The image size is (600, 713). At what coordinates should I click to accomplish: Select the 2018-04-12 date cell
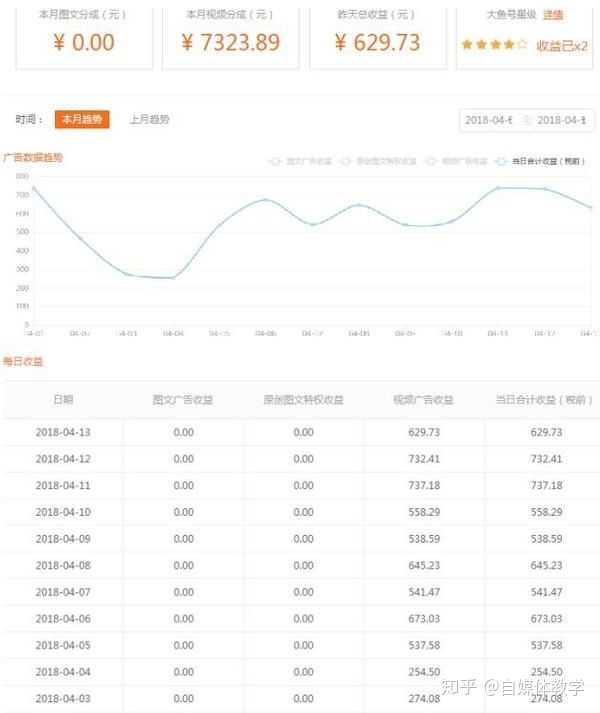[x=63, y=459]
